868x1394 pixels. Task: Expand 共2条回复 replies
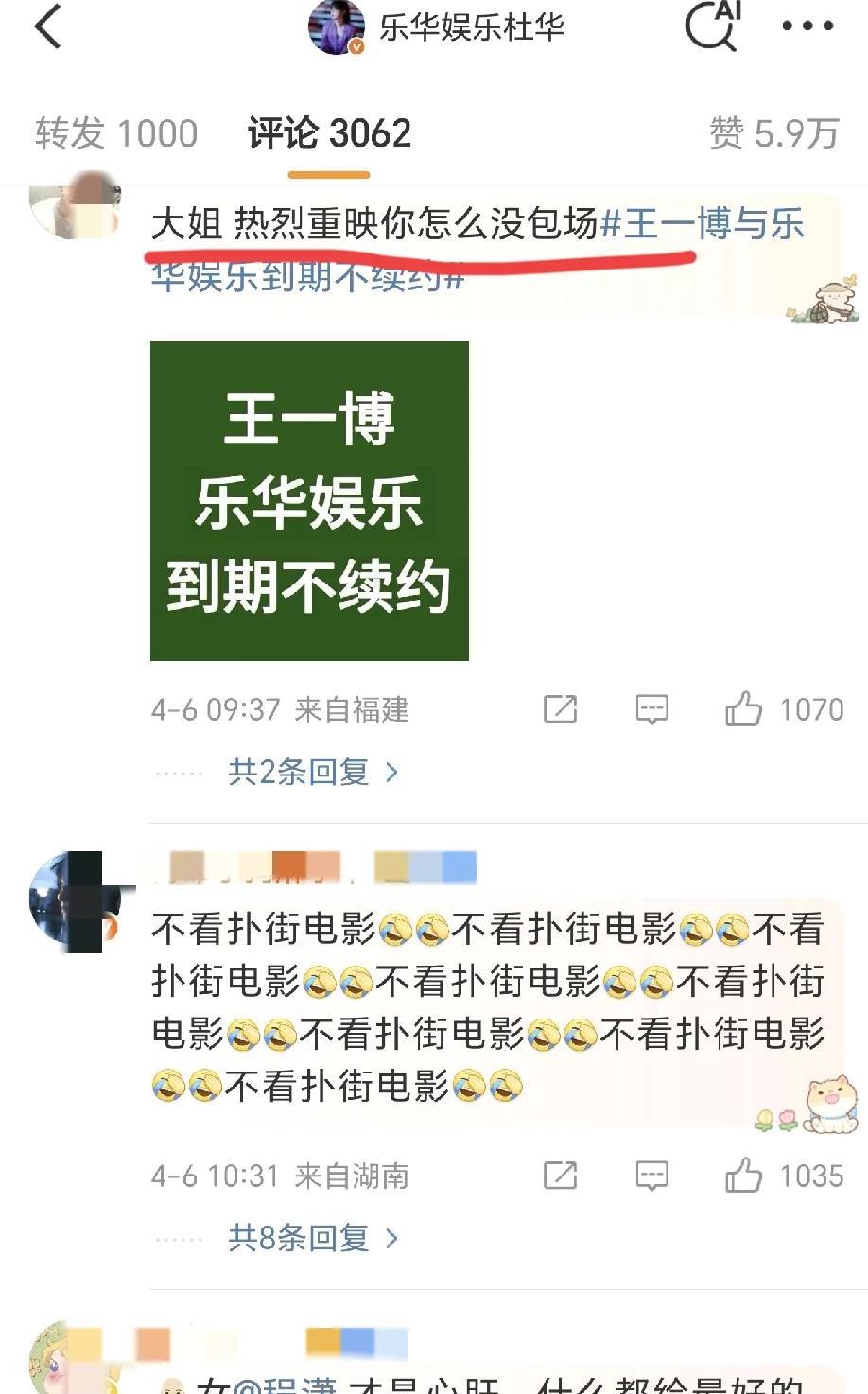pos(313,772)
